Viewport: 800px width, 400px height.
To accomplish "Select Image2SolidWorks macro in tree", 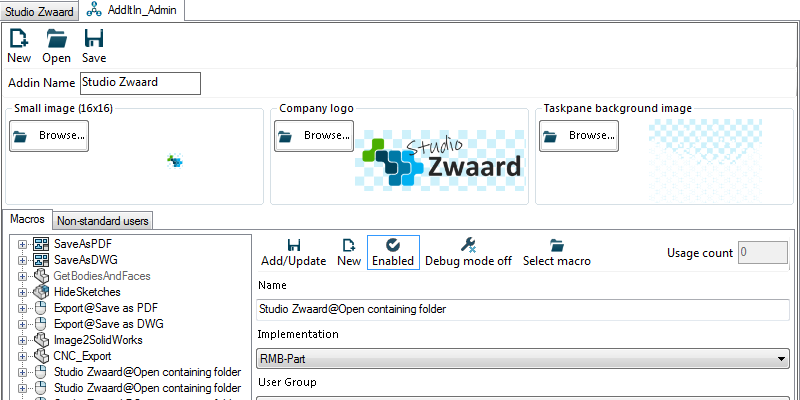I will [98, 340].
